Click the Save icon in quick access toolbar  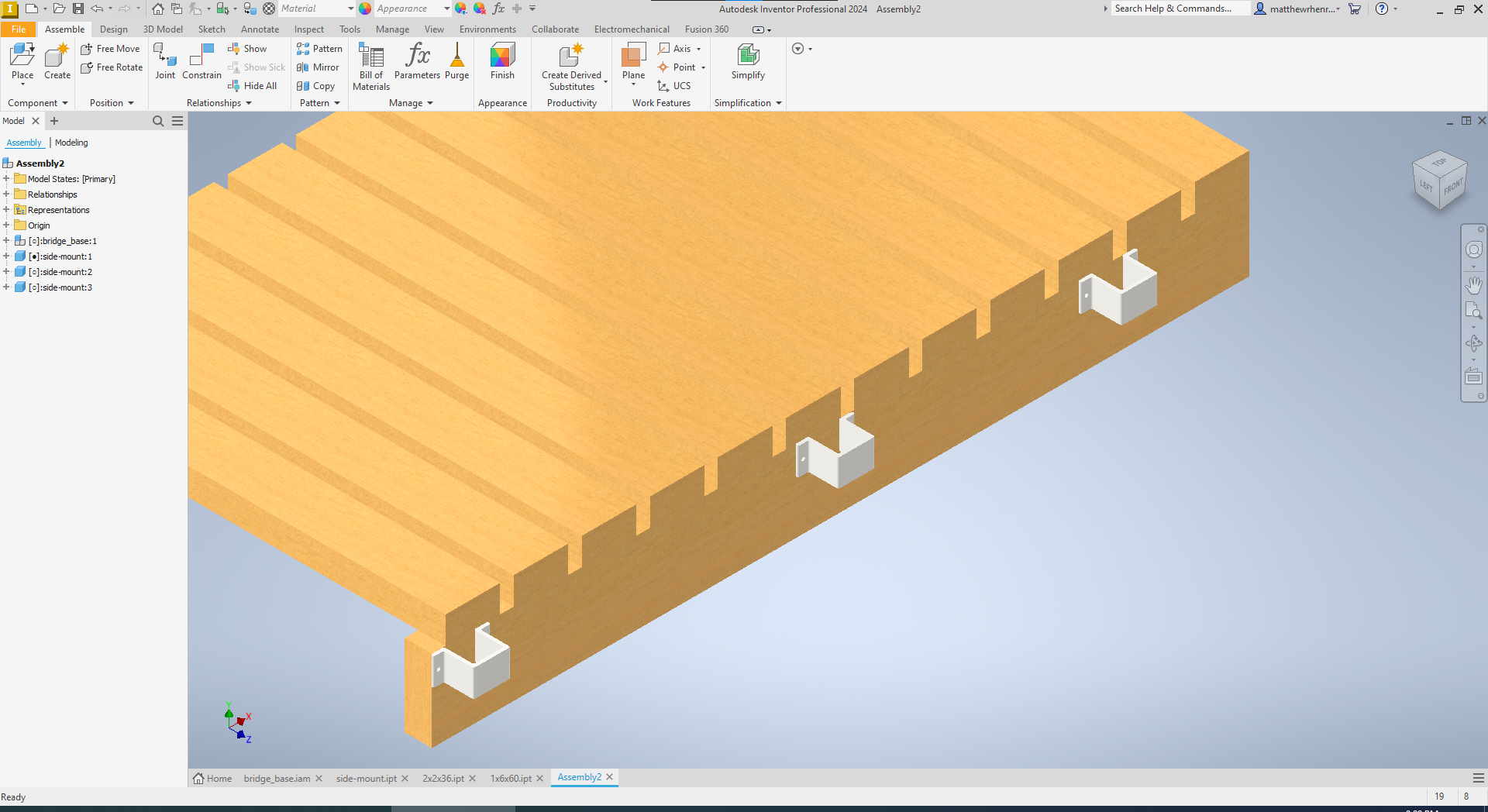pyautogui.click(x=78, y=9)
